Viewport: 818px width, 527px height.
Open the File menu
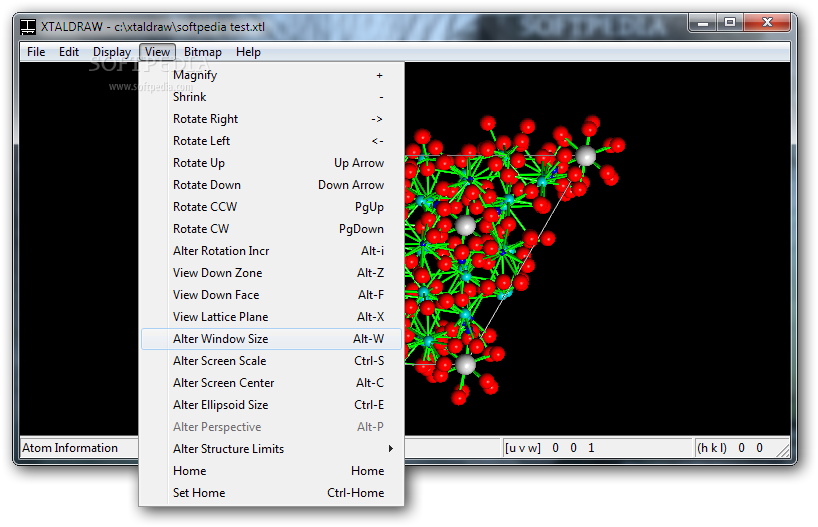(x=36, y=52)
